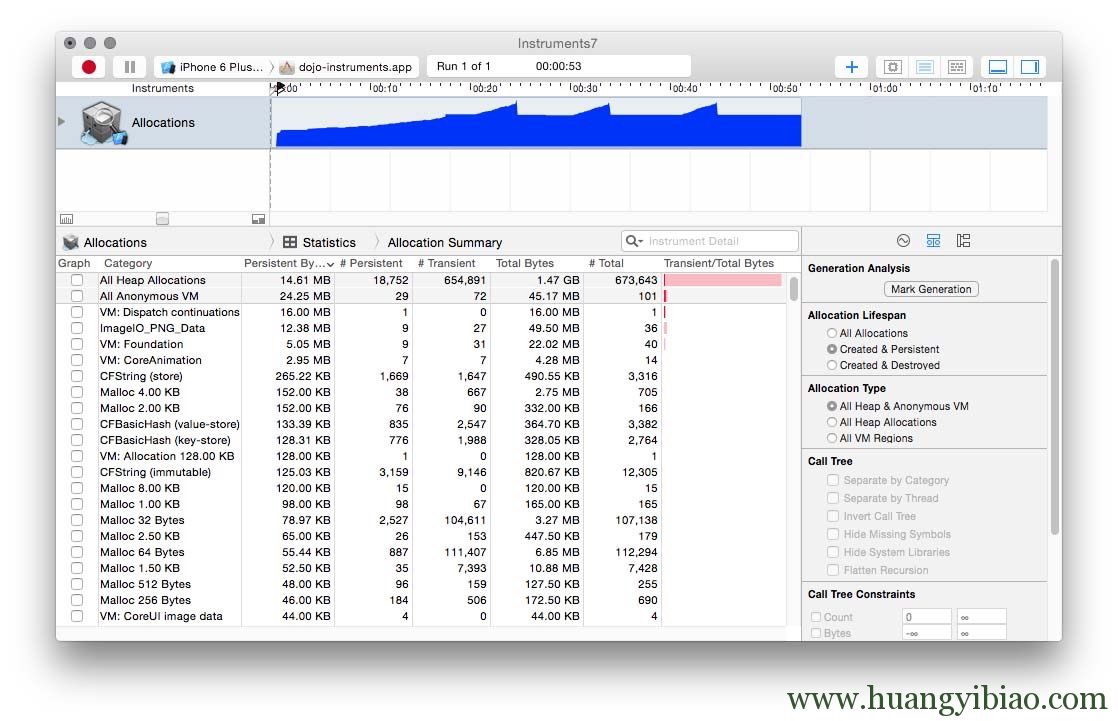The image size is (1118, 721).
Task: Open Extended Detail inspector icon
Action: 963,241
